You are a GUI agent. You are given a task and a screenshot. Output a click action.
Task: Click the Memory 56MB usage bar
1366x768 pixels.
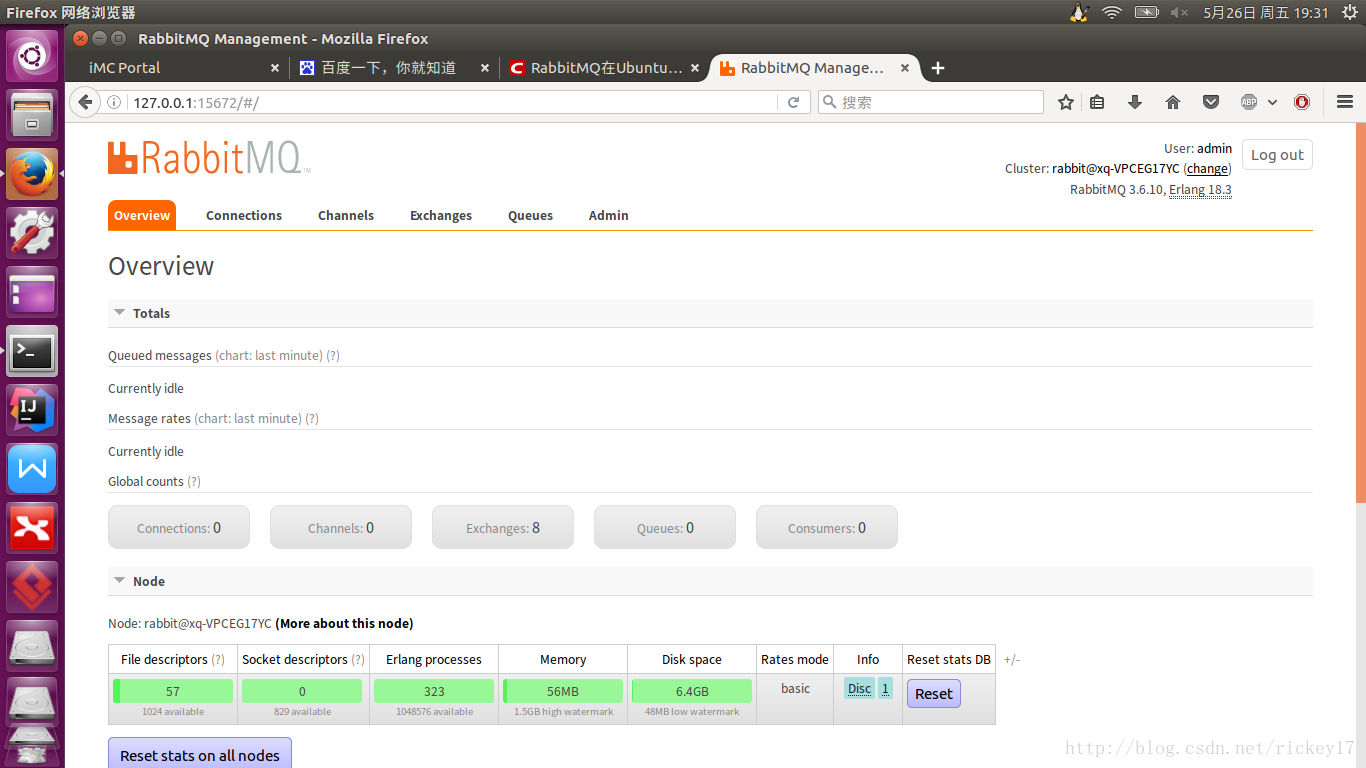563,691
